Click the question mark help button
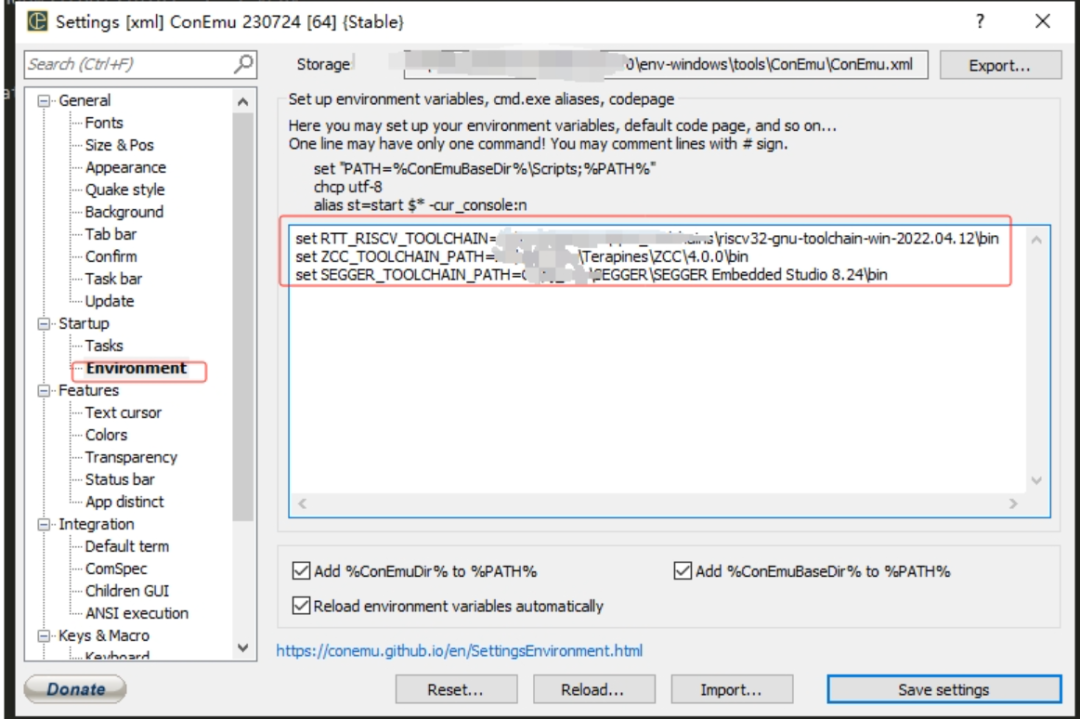 tap(980, 21)
